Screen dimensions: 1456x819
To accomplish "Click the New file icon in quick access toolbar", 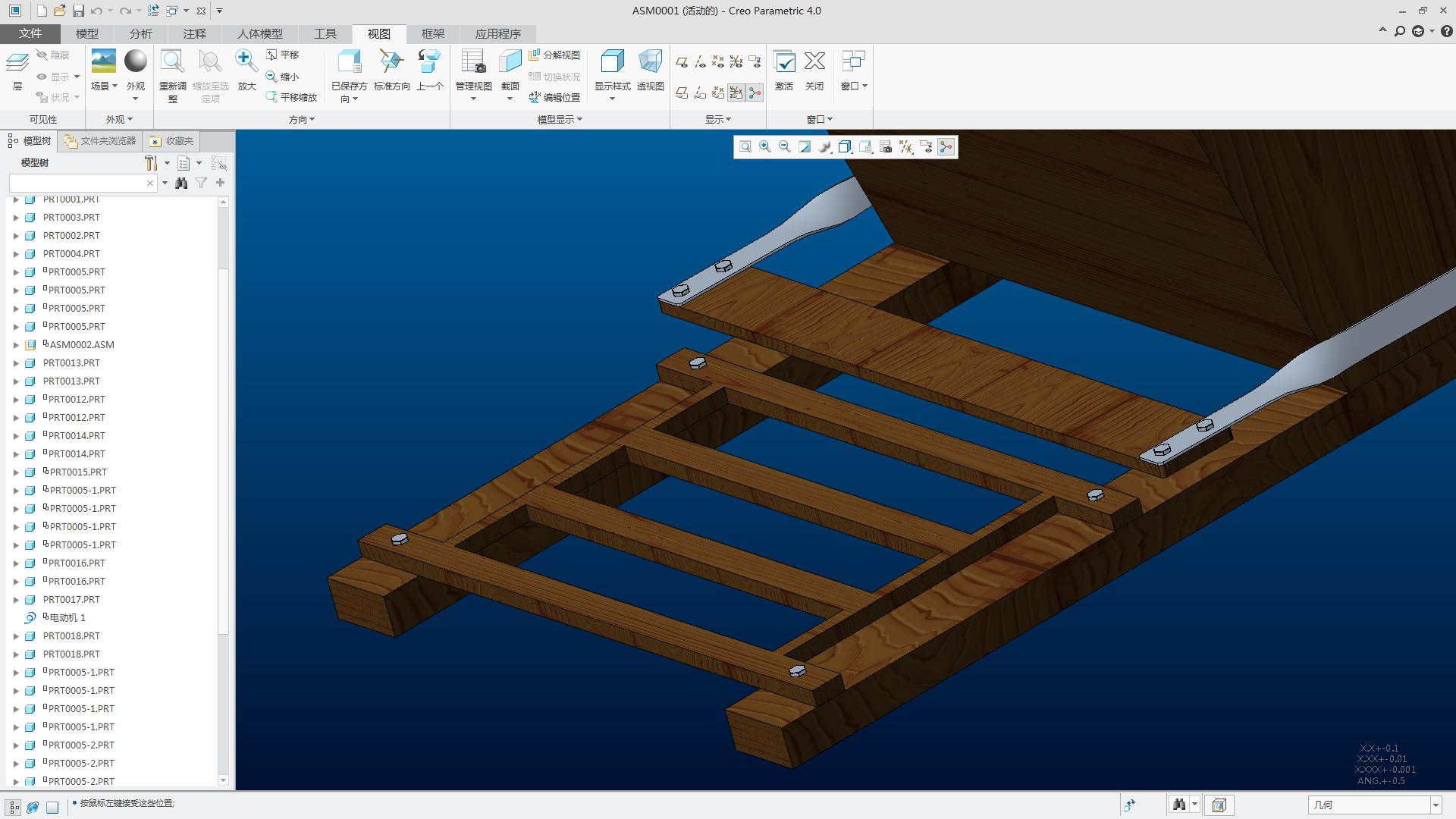I will pyautogui.click(x=42, y=11).
